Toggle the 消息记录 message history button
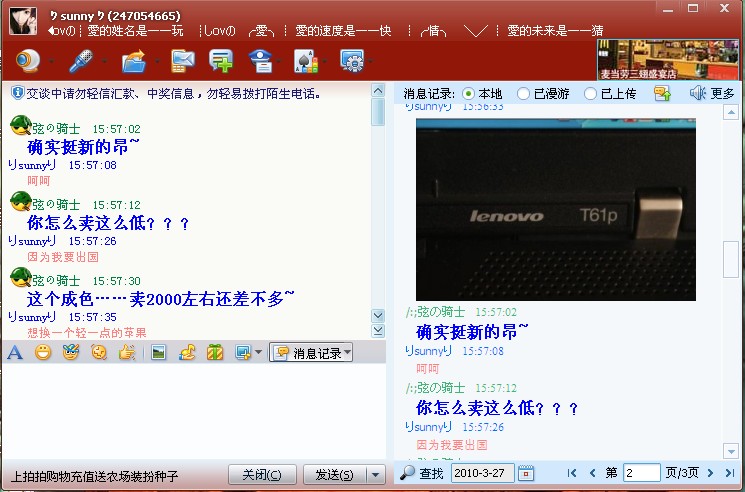Screen dimensions: 745x492 [x=311, y=353]
